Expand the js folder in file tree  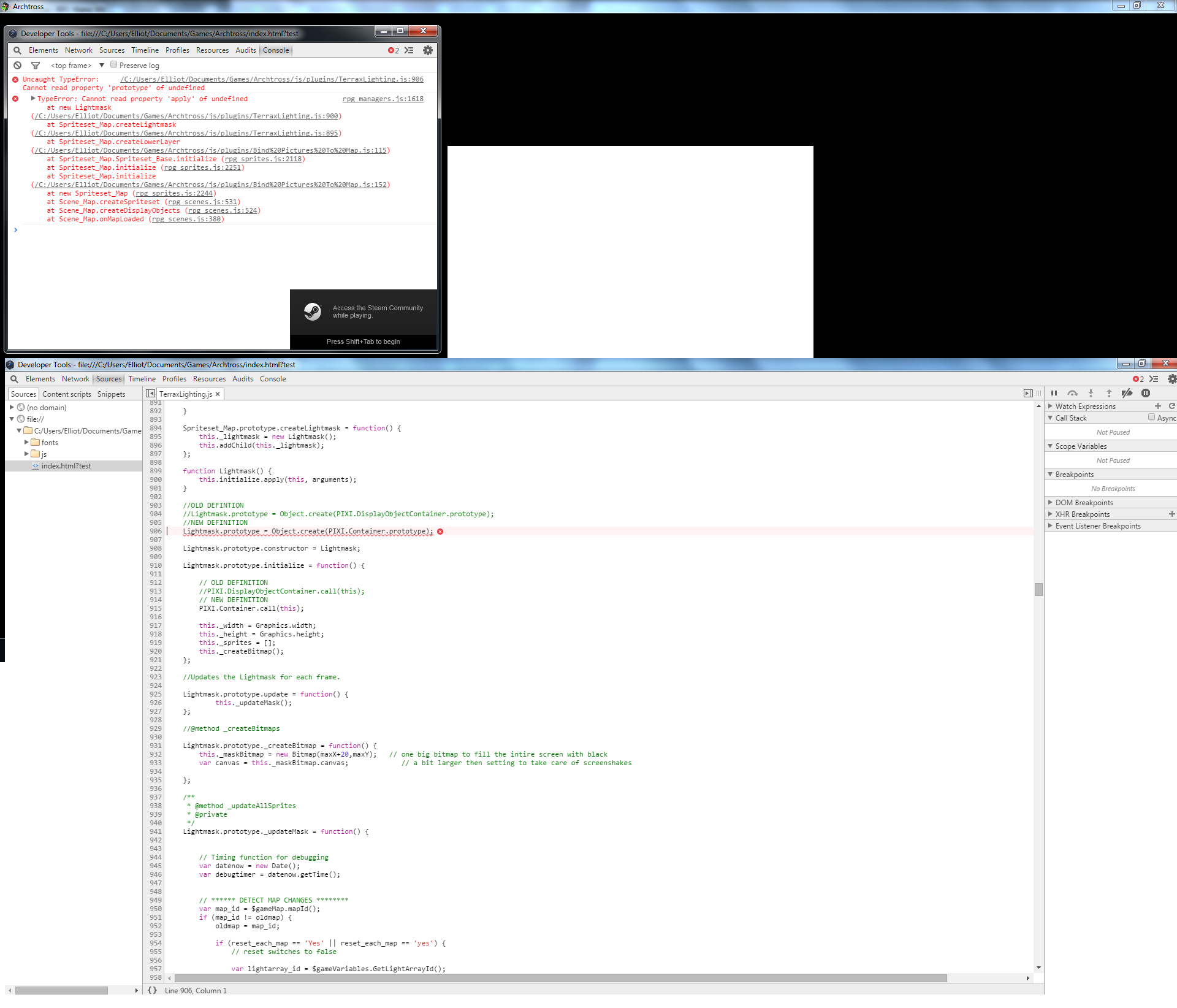point(26,454)
